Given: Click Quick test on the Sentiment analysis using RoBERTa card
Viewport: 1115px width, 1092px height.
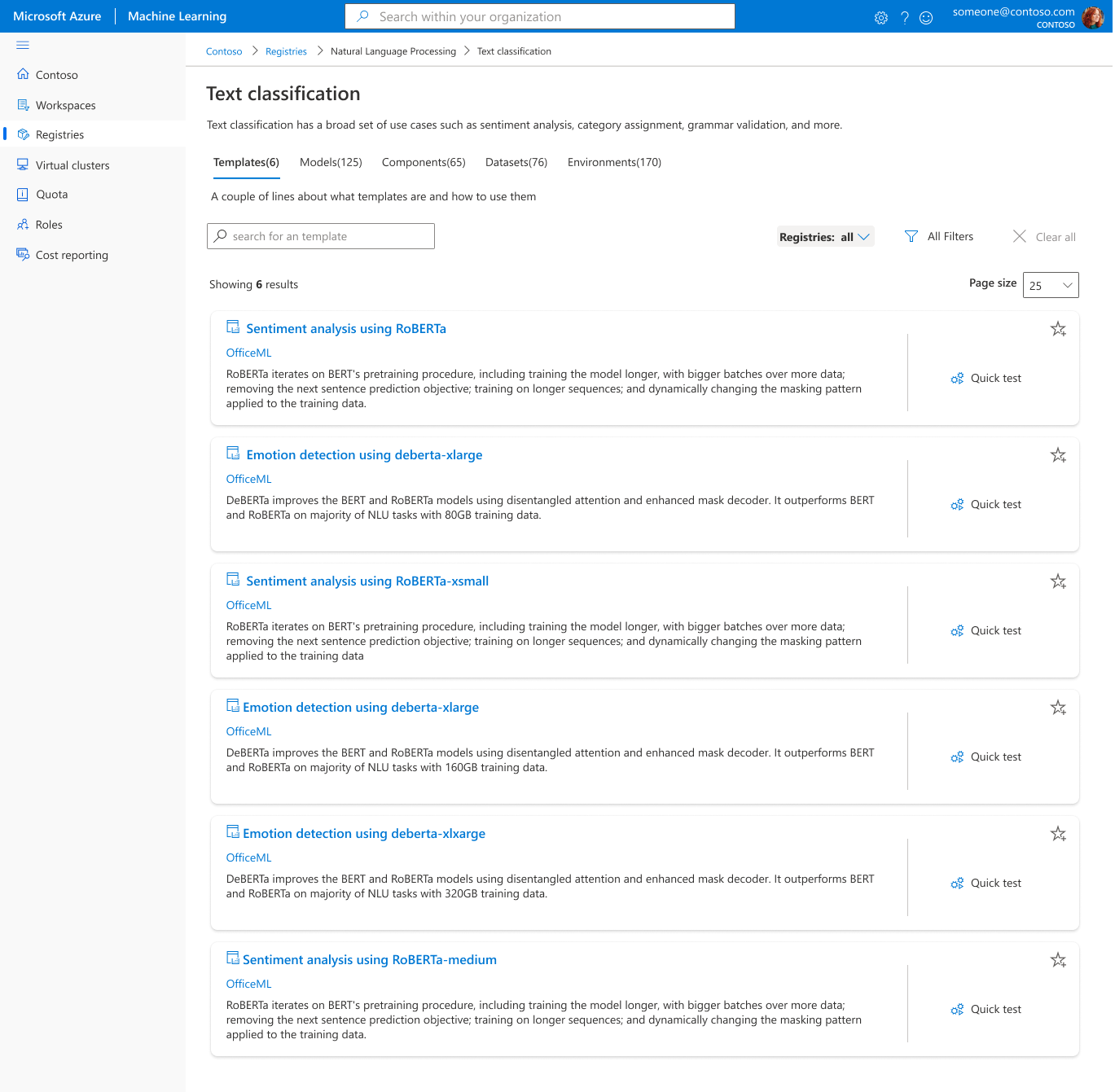Looking at the screenshot, I should pos(986,379).
